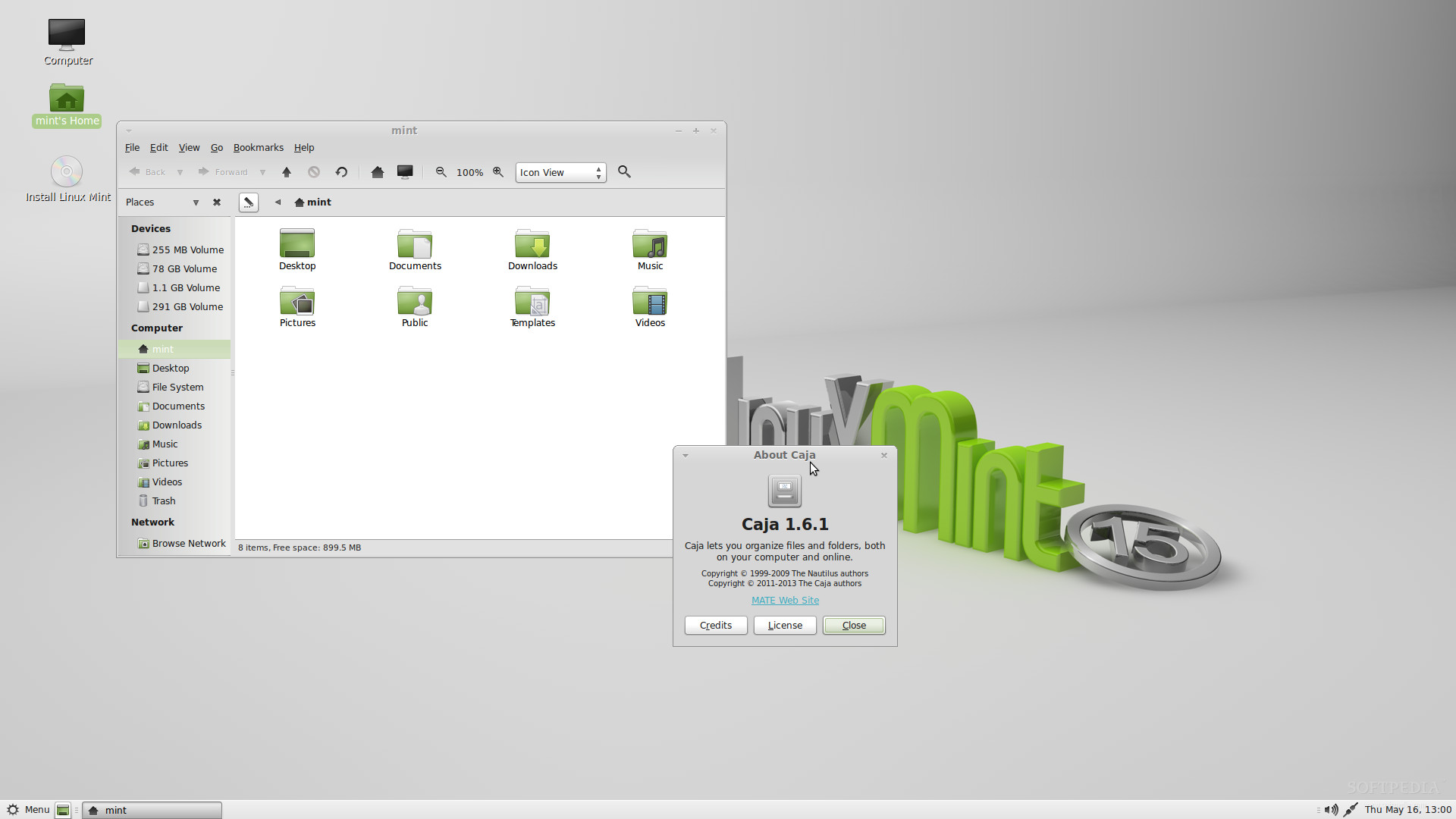Select the Documents folder icon in file pane
Image resolution: width=1456 pixels, height=819 pixels.
(x=415, y=249)
